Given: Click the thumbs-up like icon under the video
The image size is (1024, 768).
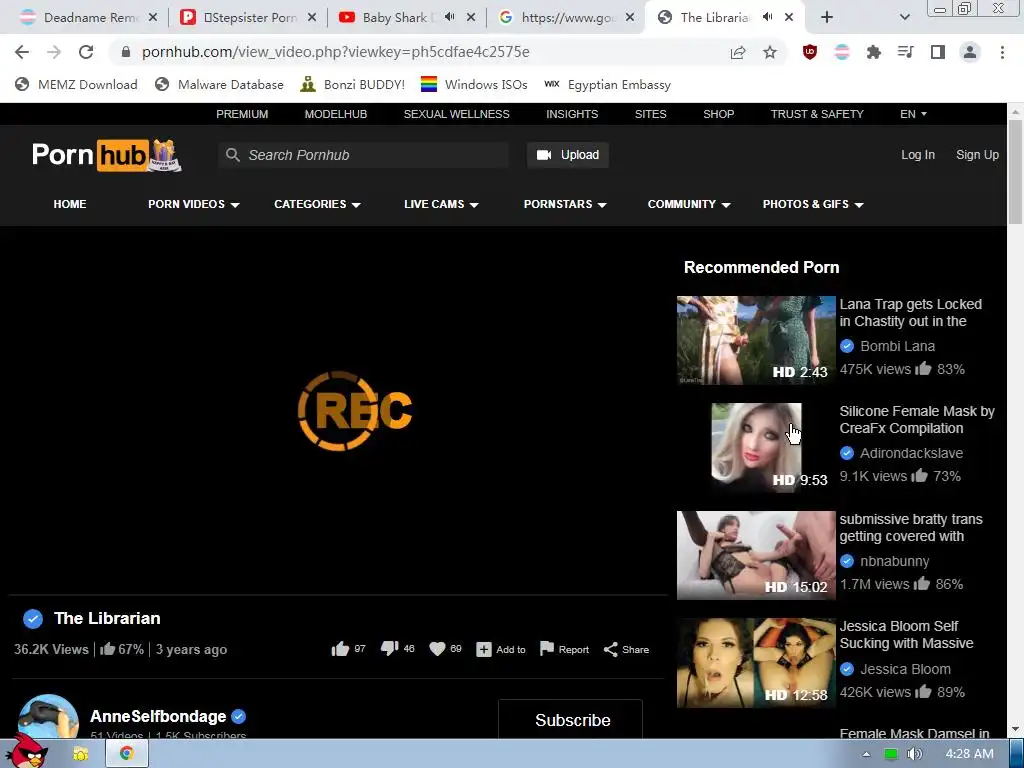Looking at the screenshot, I should (x=340, y=649).
